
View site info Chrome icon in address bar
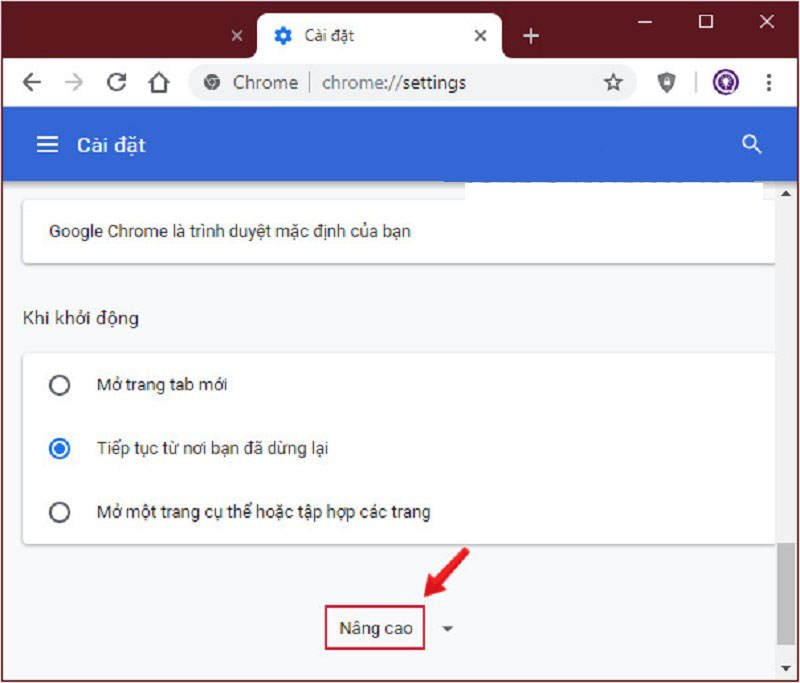212,82
